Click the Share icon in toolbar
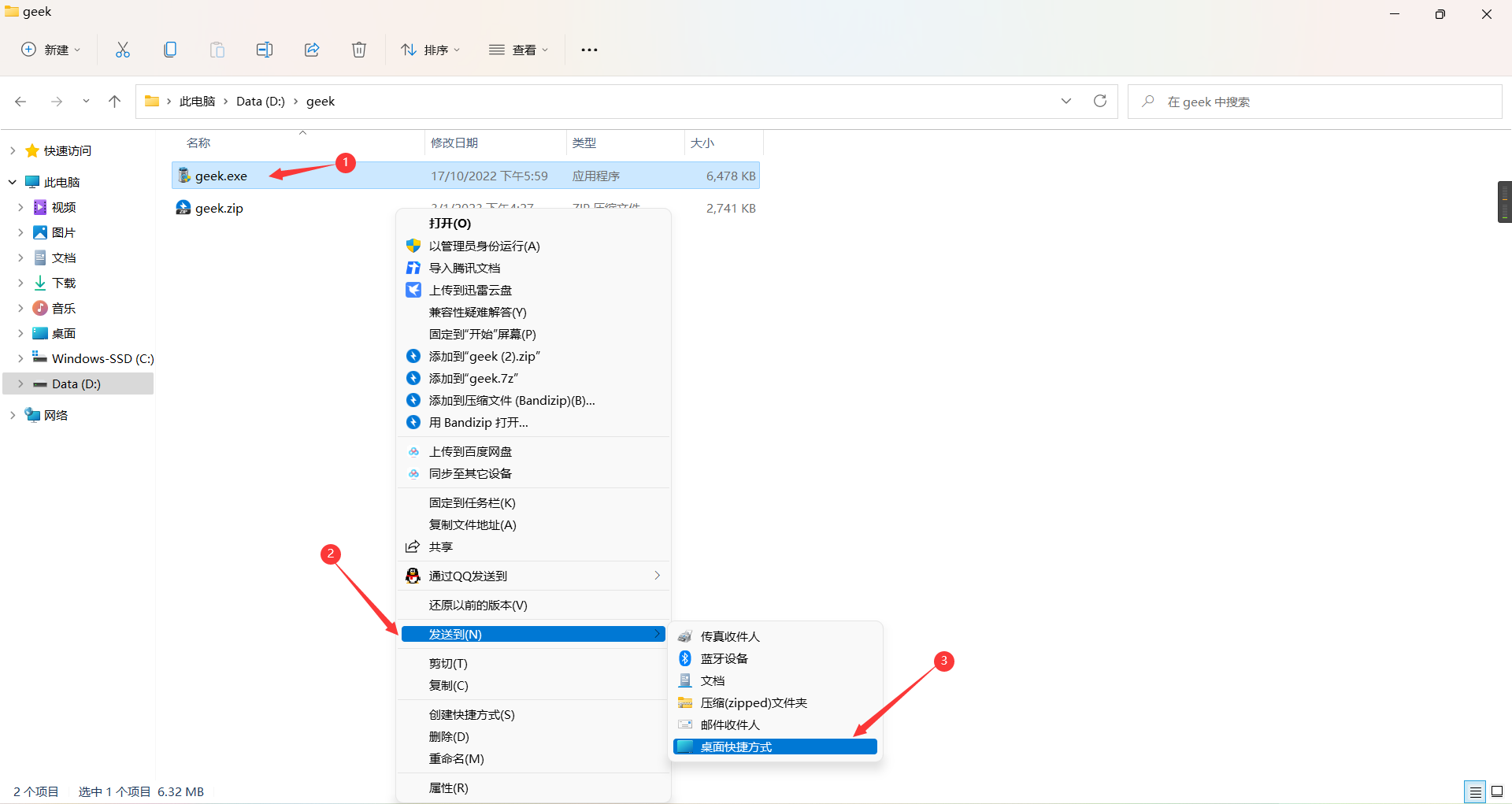The image size is (1512, 804). [x=312, y=50]
